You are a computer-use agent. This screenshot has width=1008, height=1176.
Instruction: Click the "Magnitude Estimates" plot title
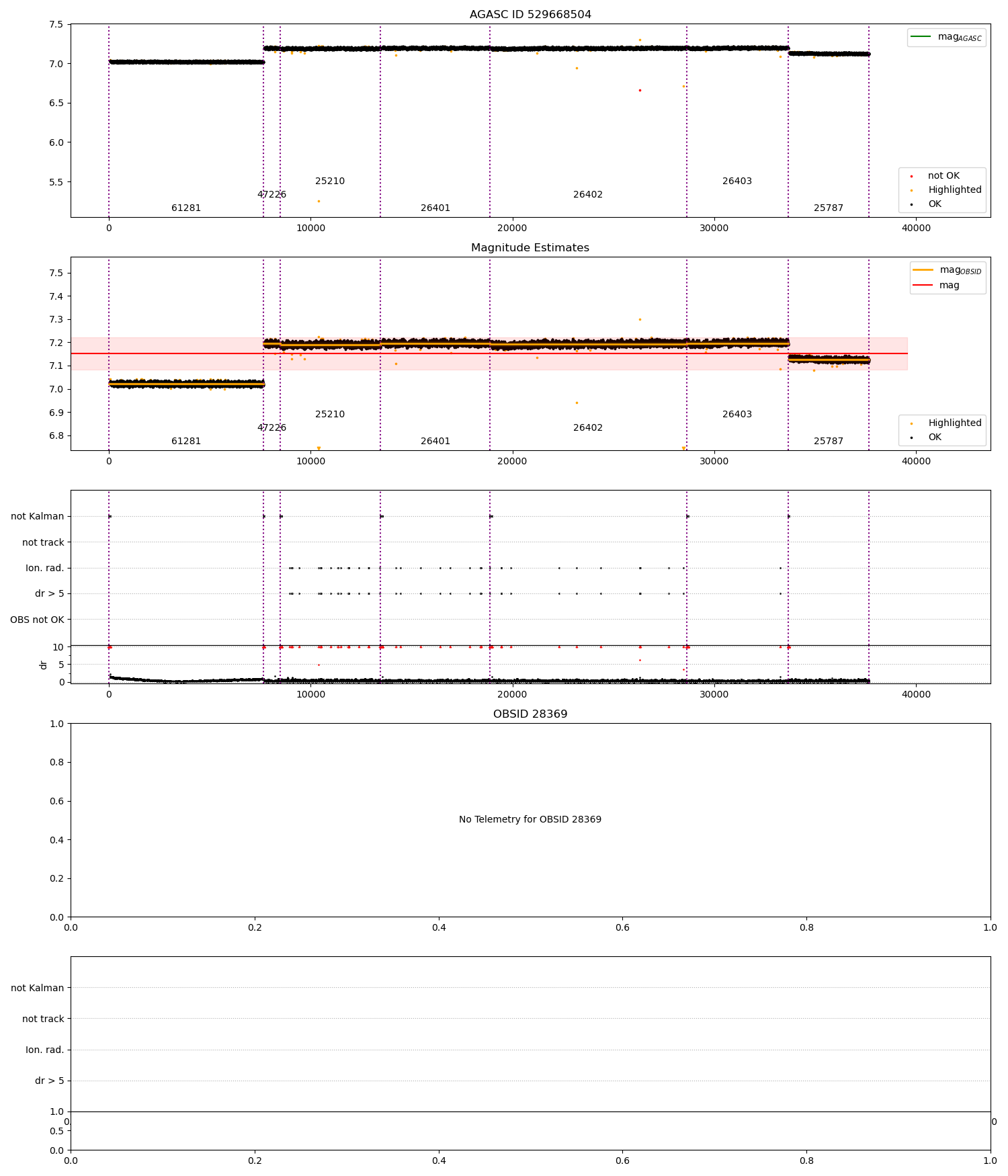(530, 248)
